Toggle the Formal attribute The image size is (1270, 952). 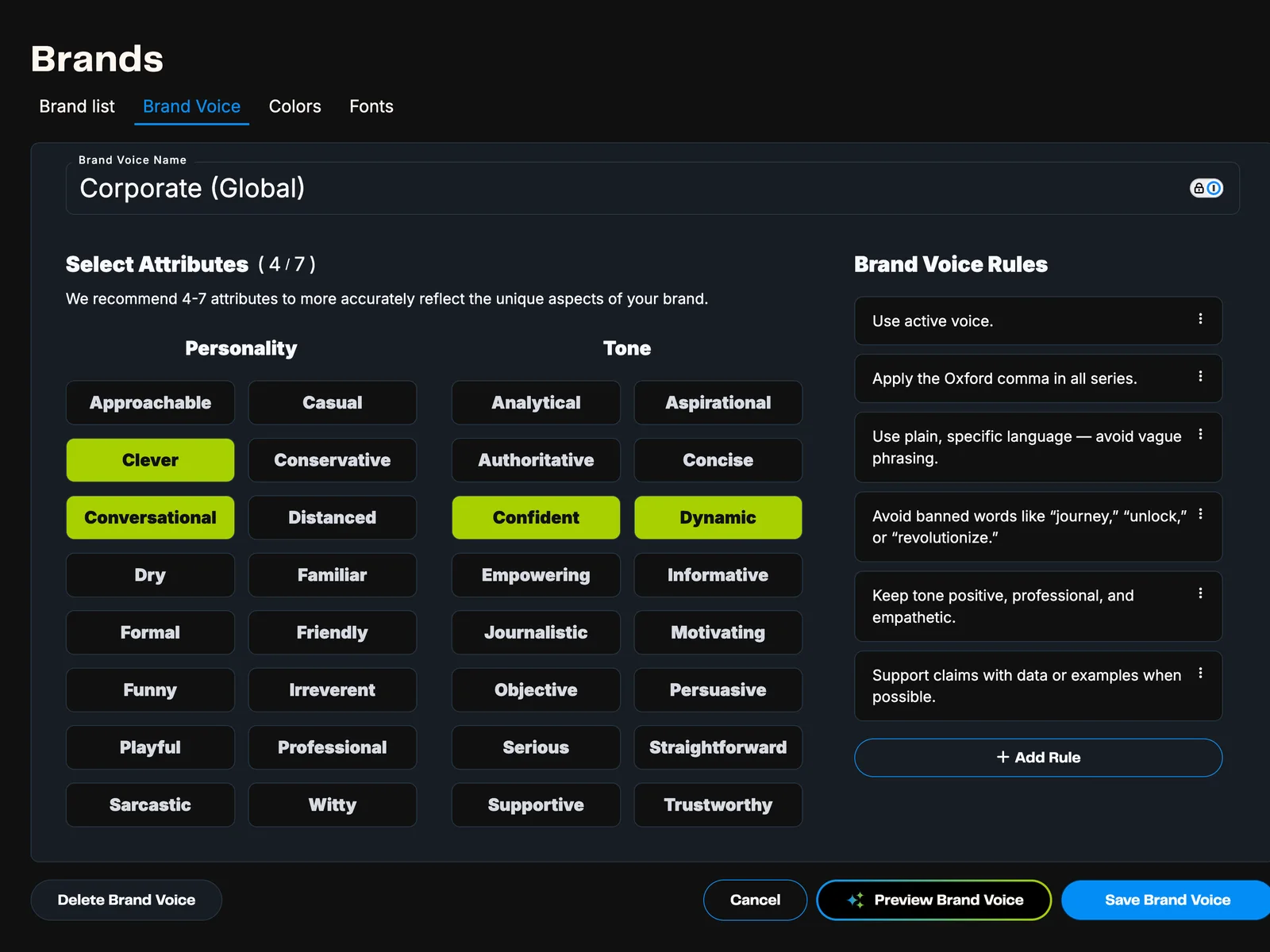tap(150, 632)
